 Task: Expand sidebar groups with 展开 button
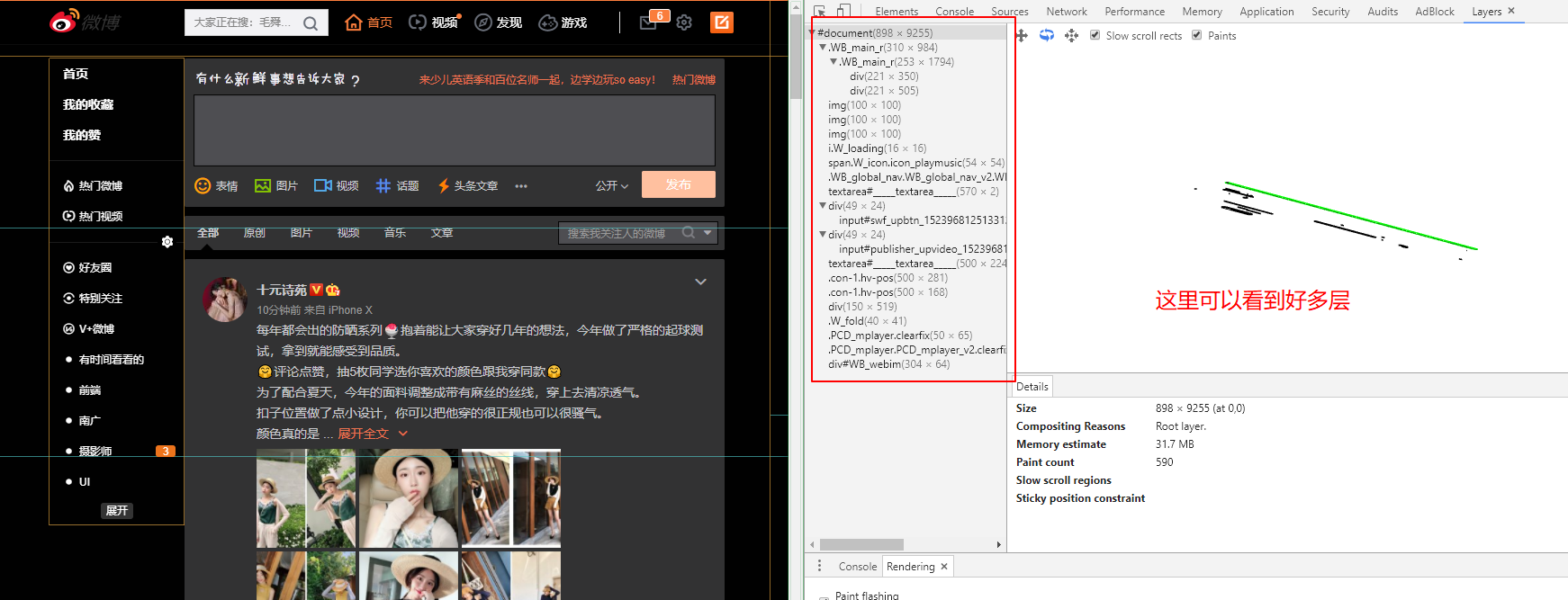coord(117,510)
